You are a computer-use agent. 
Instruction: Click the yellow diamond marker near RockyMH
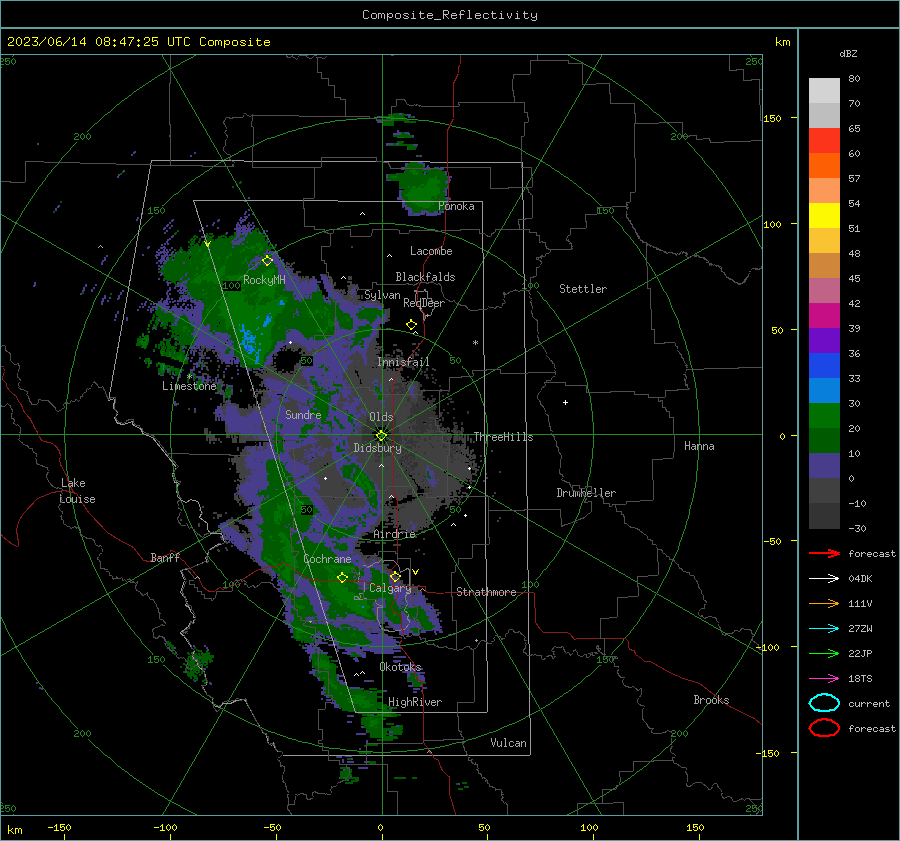(267, 261)
